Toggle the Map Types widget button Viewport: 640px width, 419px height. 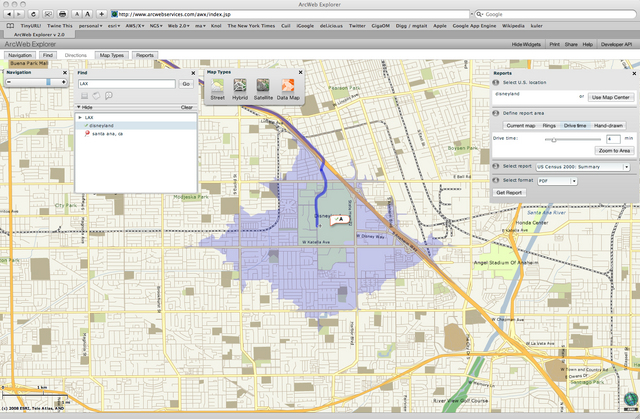[x=111, y=55]
